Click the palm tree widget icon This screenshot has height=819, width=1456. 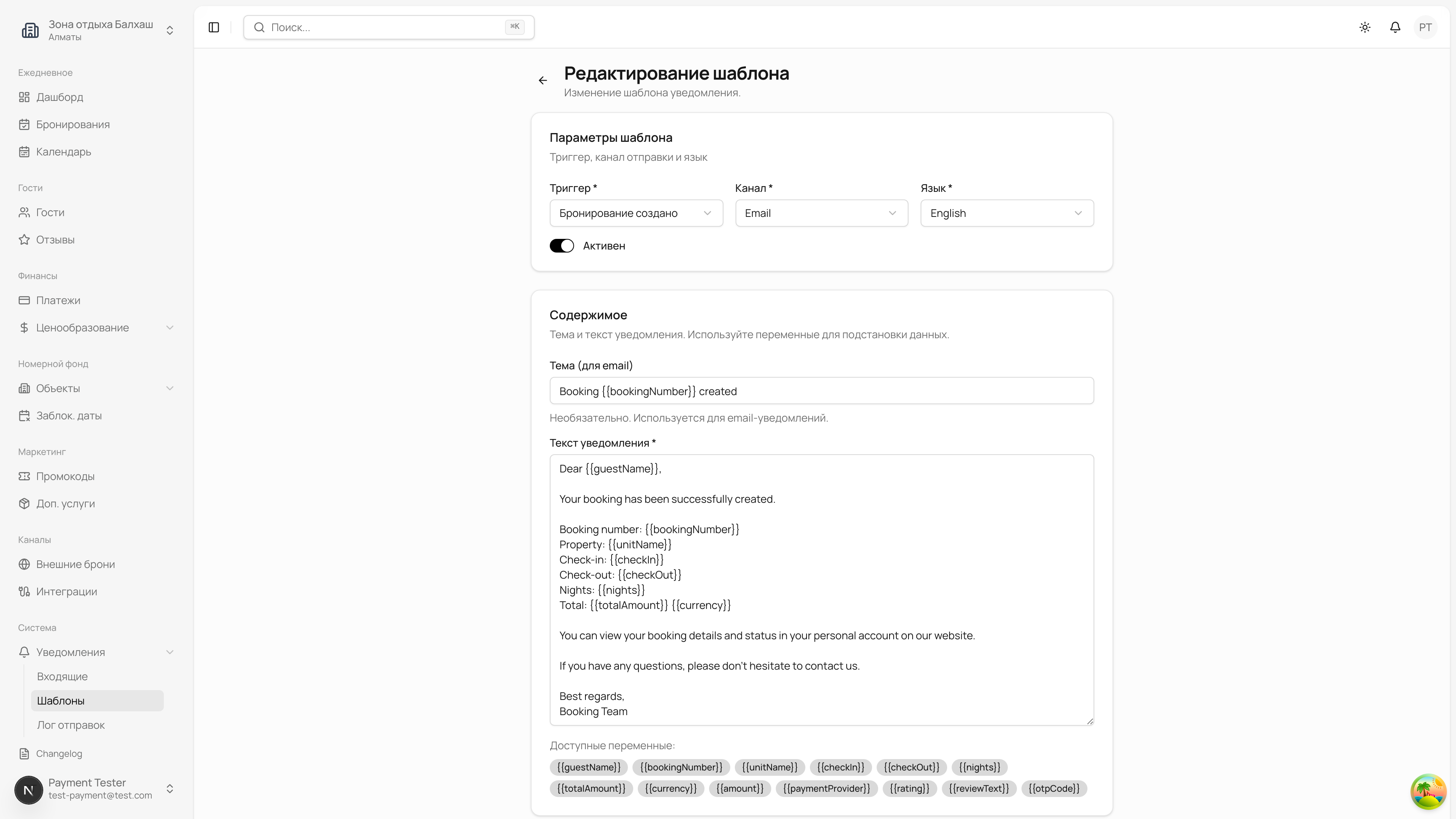pyautogui.click(x=1428, y=791)
